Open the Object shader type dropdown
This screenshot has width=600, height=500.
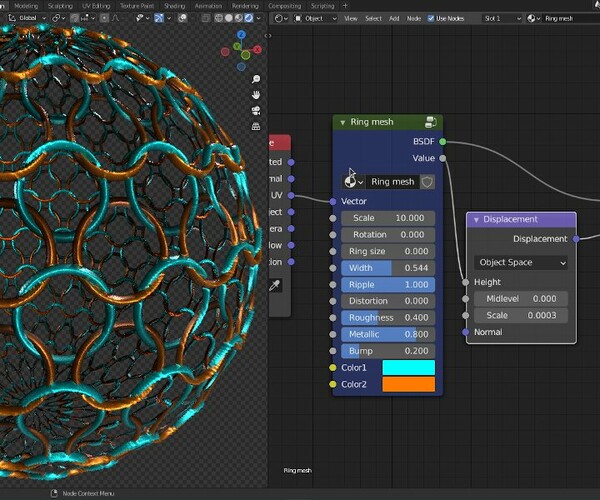tap(316, 18)
